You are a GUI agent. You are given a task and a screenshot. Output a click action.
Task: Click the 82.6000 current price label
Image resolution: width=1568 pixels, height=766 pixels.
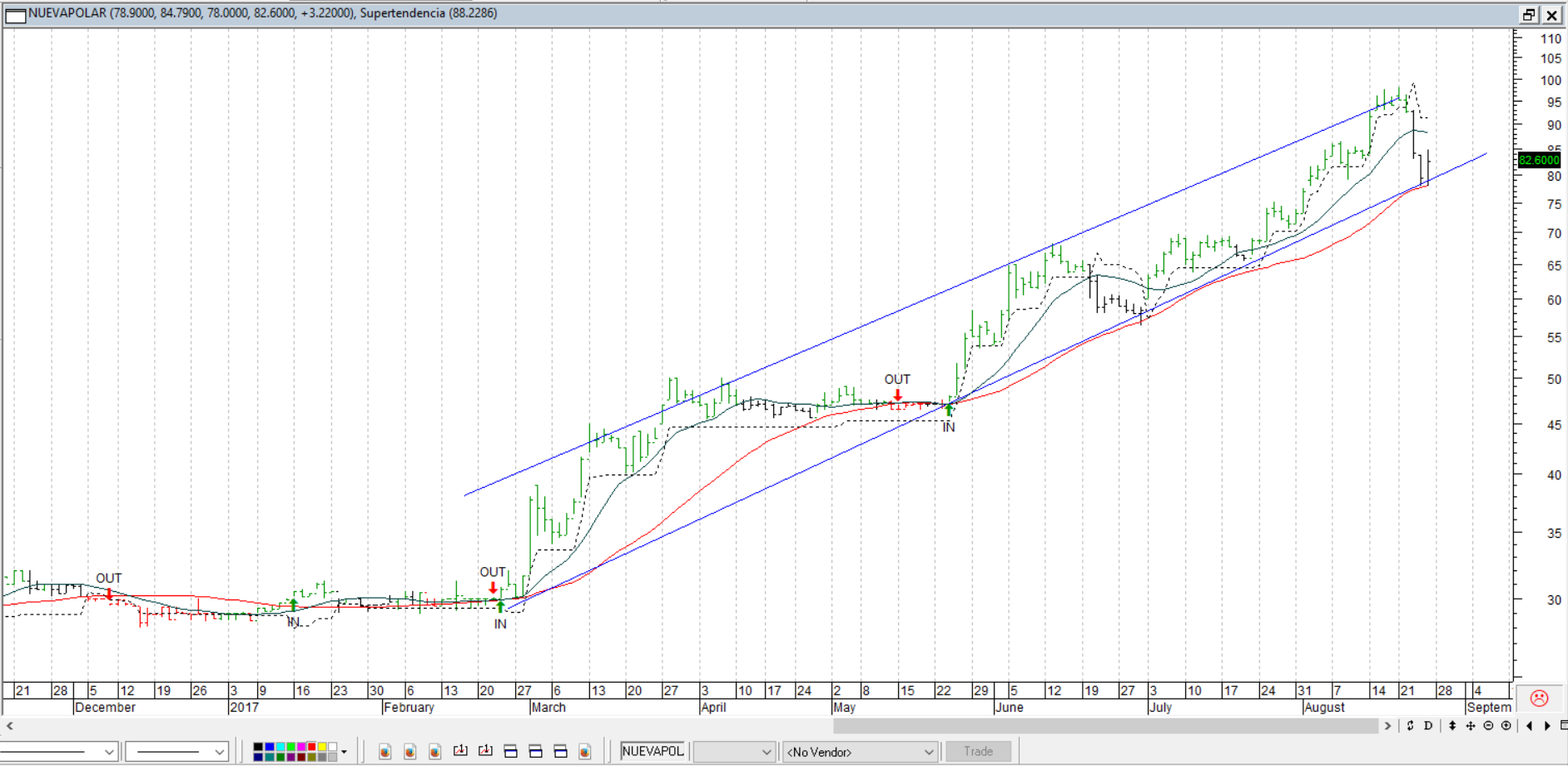coord(1539,160)
